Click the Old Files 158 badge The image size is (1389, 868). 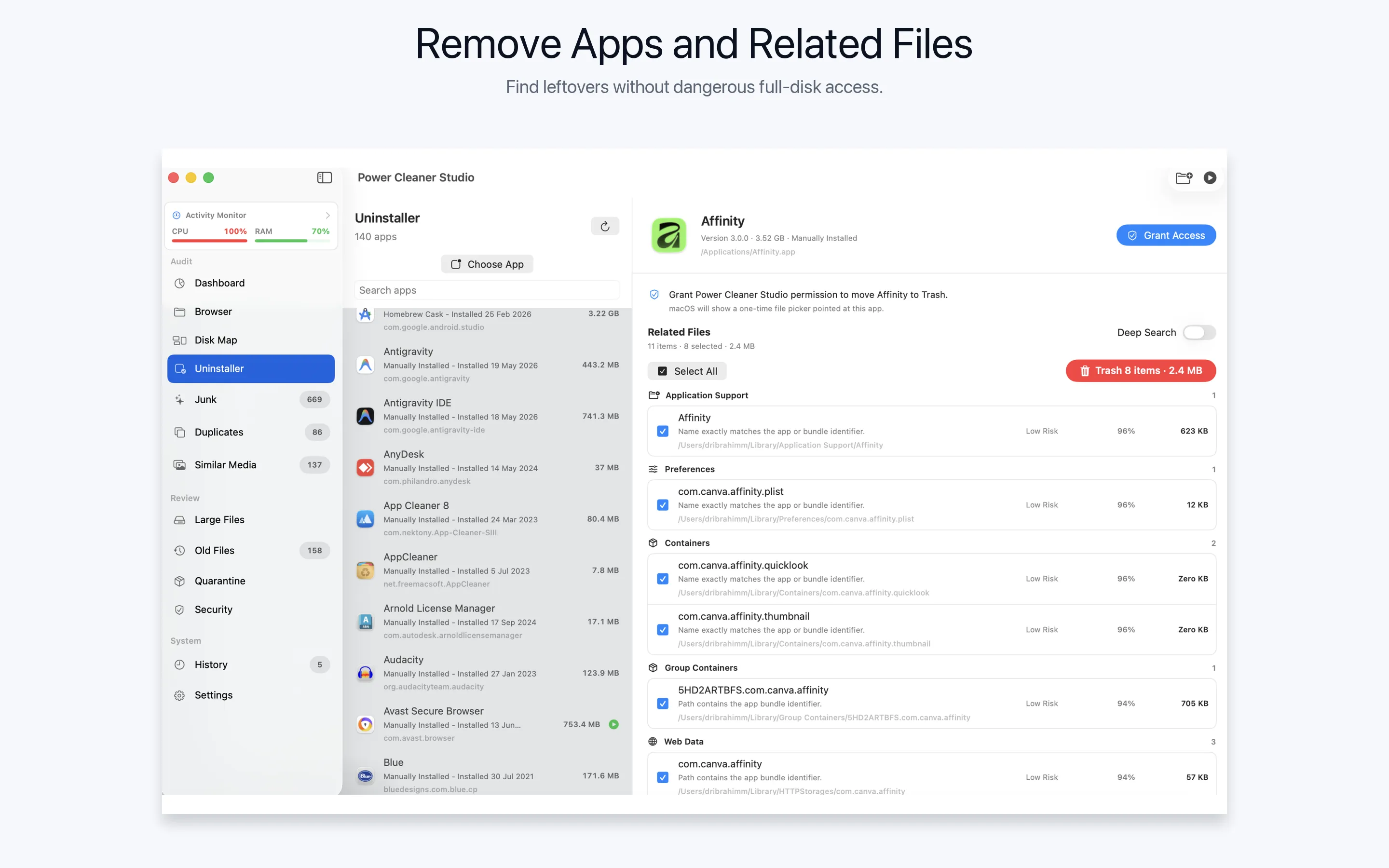(314, 551)
